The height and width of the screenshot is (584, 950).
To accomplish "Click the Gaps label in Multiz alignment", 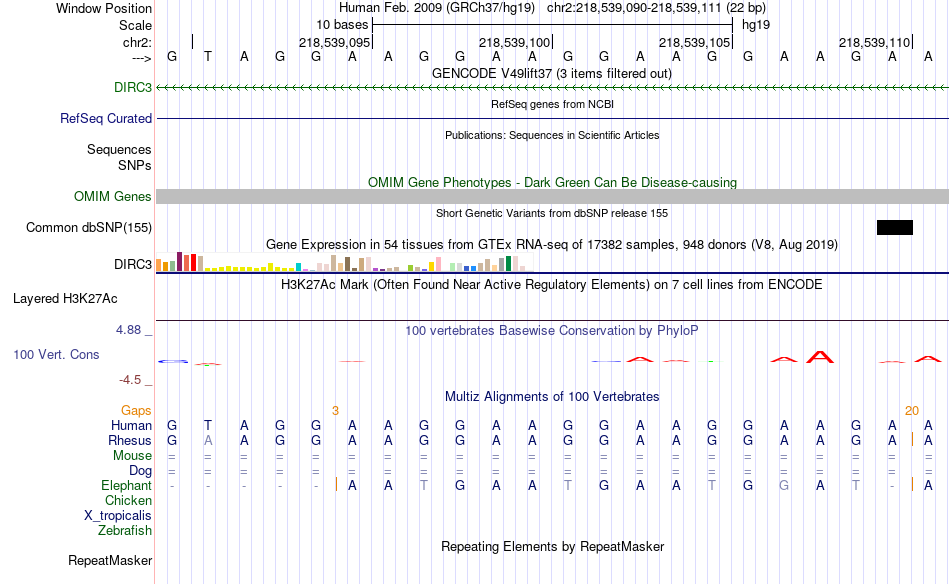I will point(136,411).
